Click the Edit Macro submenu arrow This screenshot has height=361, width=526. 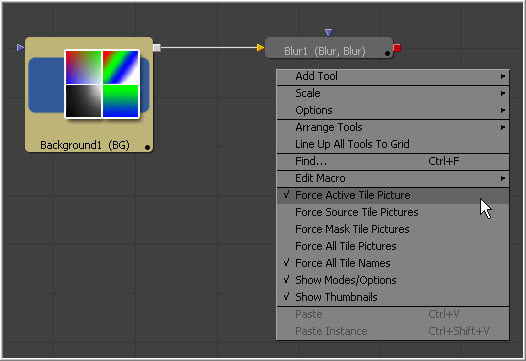pyautogui.click(x=503, y=178)
